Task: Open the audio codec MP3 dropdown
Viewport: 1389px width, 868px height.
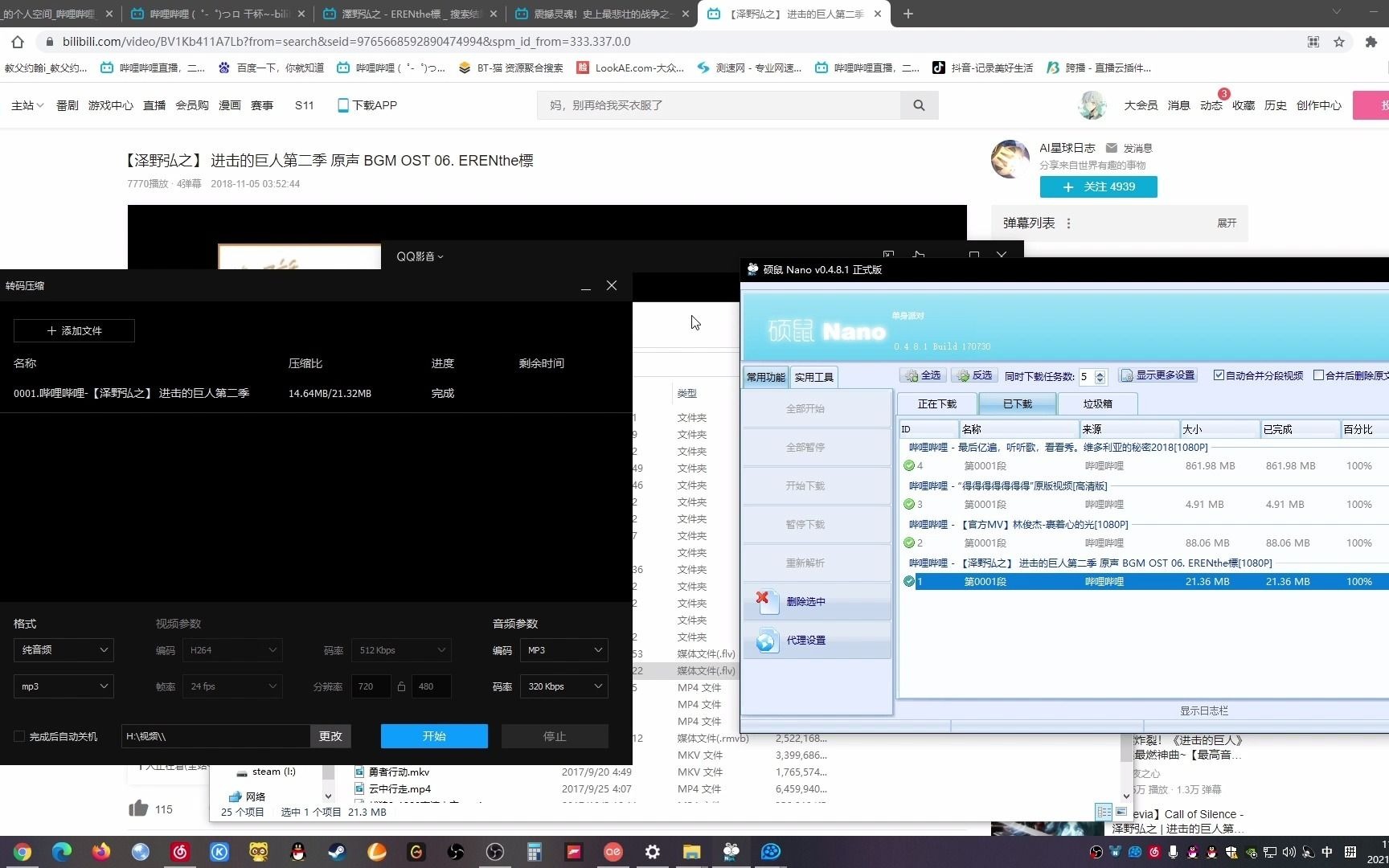Action: [564, 649]
